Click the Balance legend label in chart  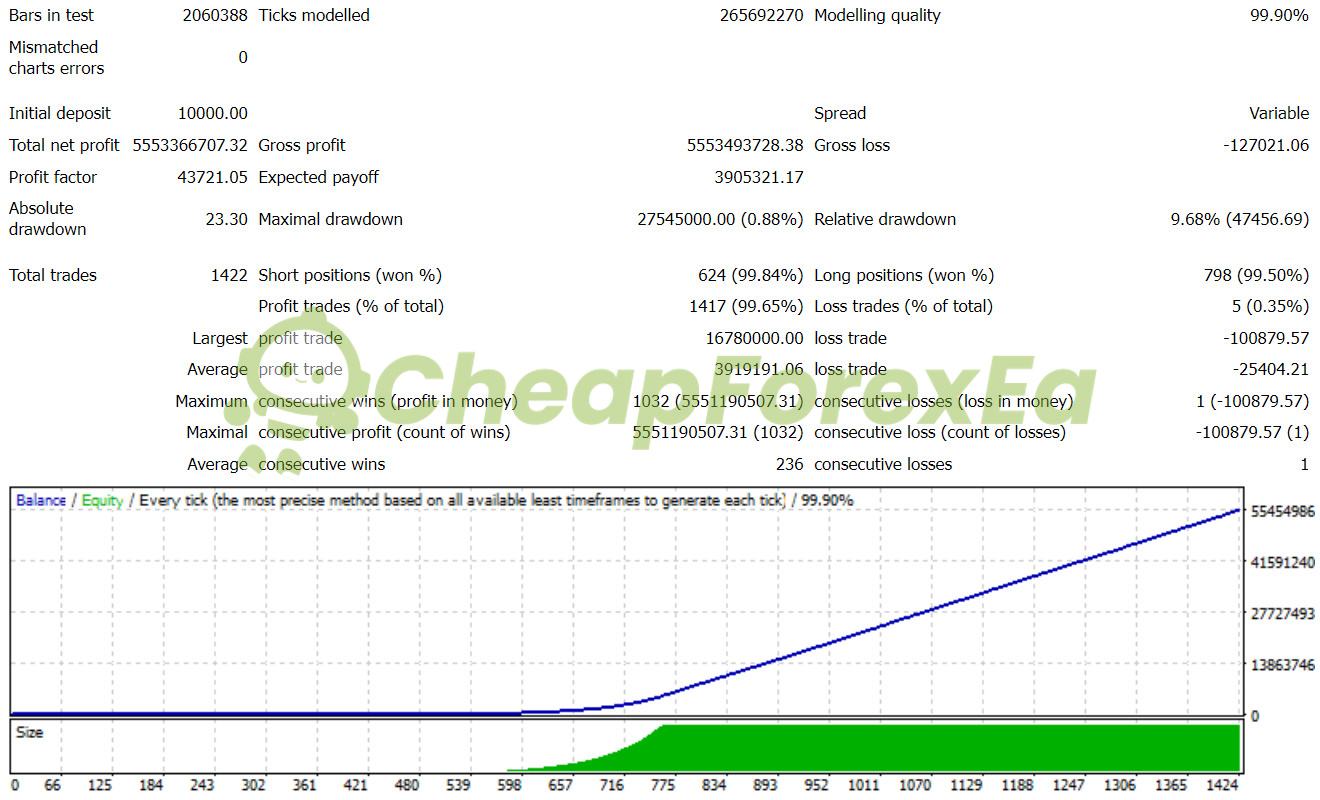(41, 500)
